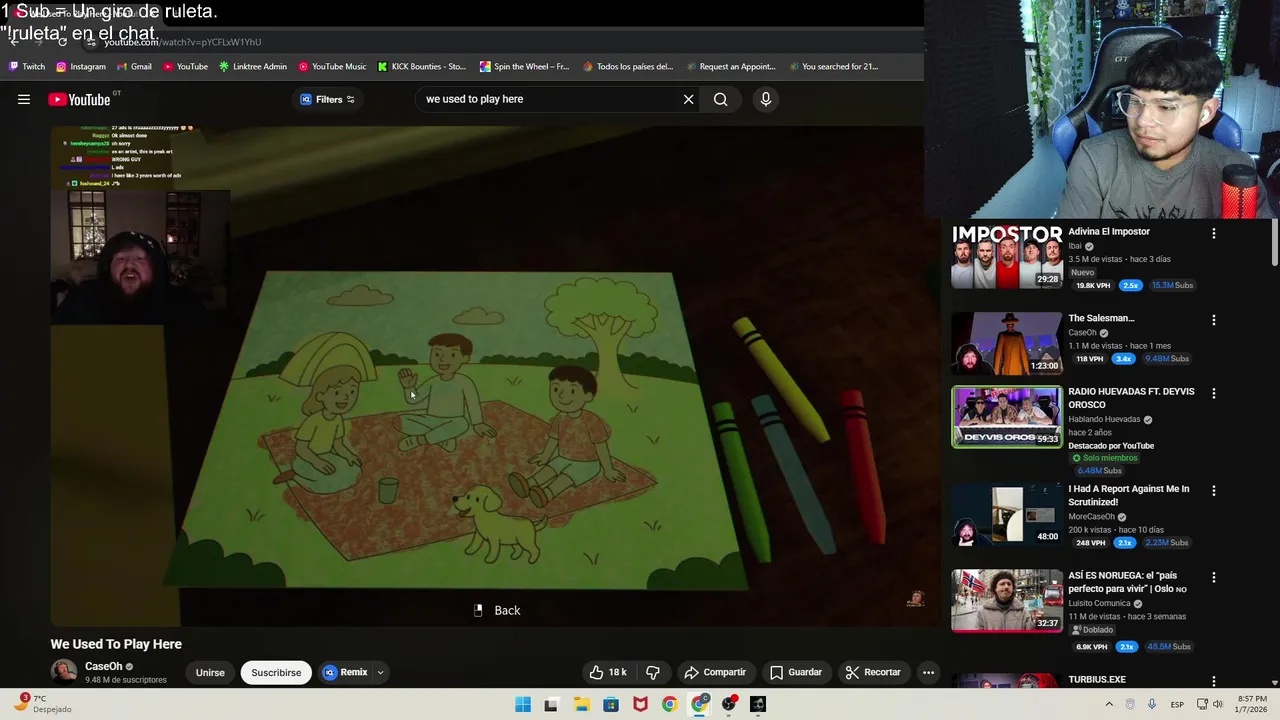Viewport: 1280px width, 720px height.
Task: Open options menu for 'The Salesman...'
Action: pos(1214,320)
